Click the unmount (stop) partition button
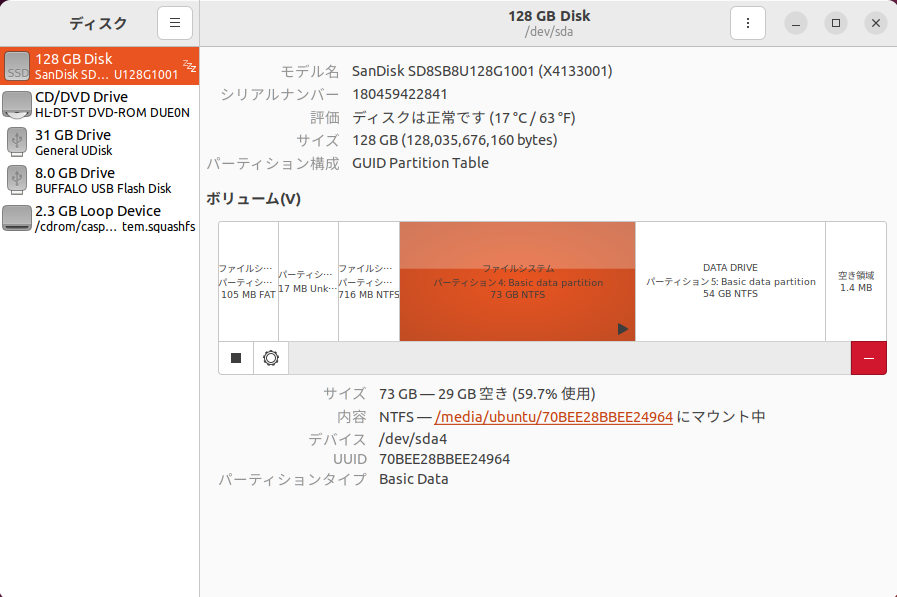The height and width of the screenshot is (597, 897). [236, 358]
